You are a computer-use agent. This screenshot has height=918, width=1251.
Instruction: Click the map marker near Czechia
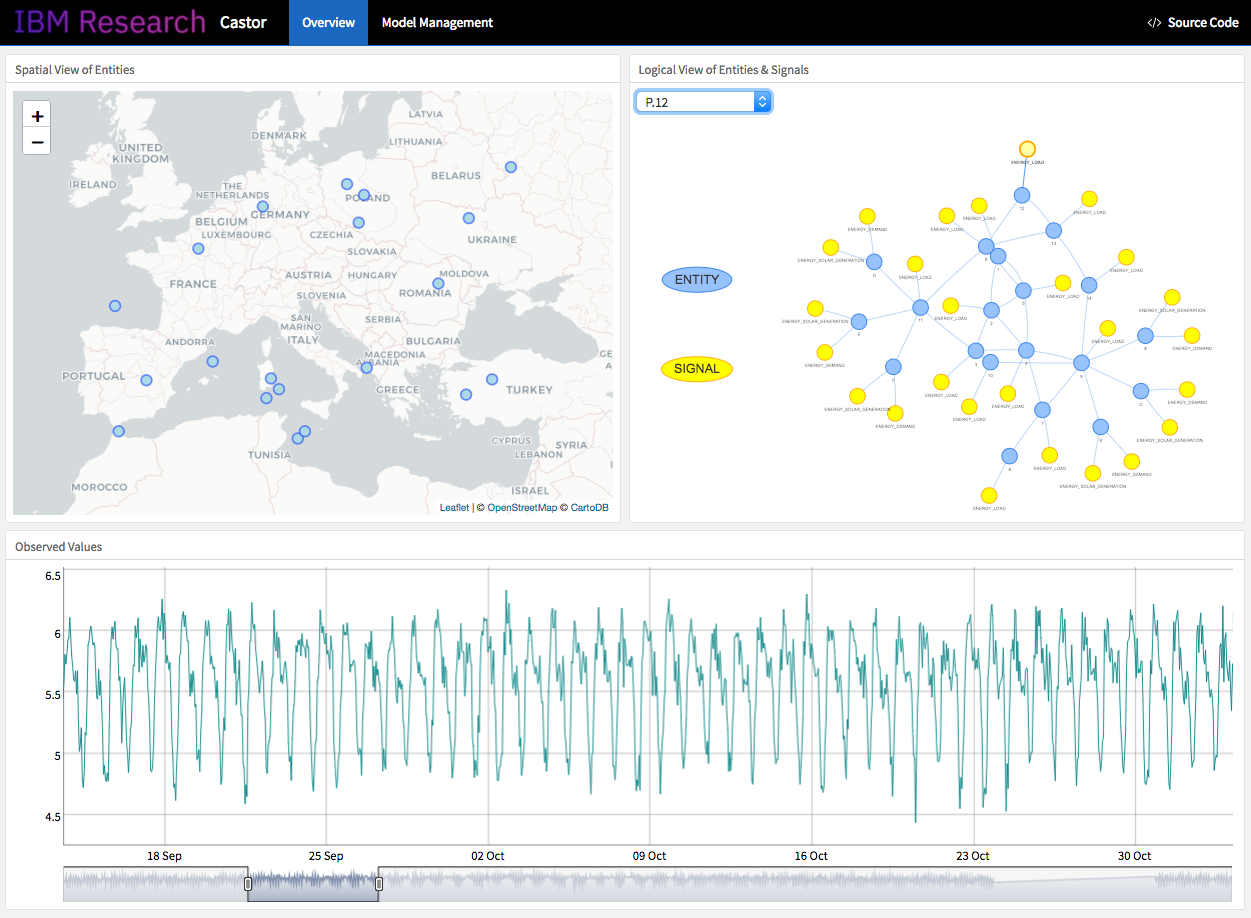click(x=359, y=223)
